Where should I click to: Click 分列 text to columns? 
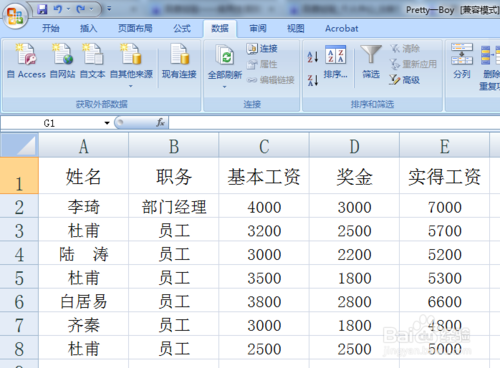click(x=462, y=61)
